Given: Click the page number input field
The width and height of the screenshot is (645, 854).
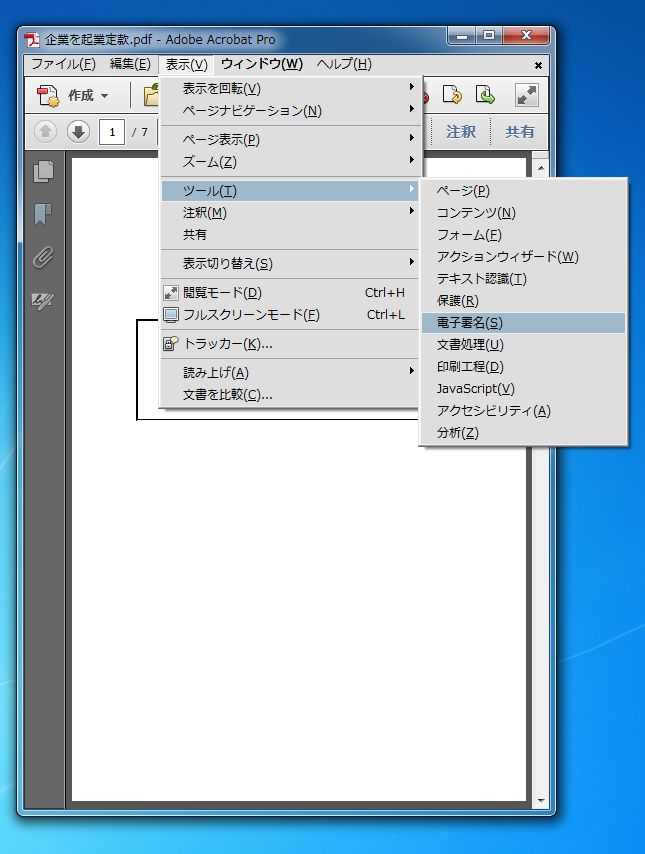Looking at the screenshot, I should pos(112,132).
